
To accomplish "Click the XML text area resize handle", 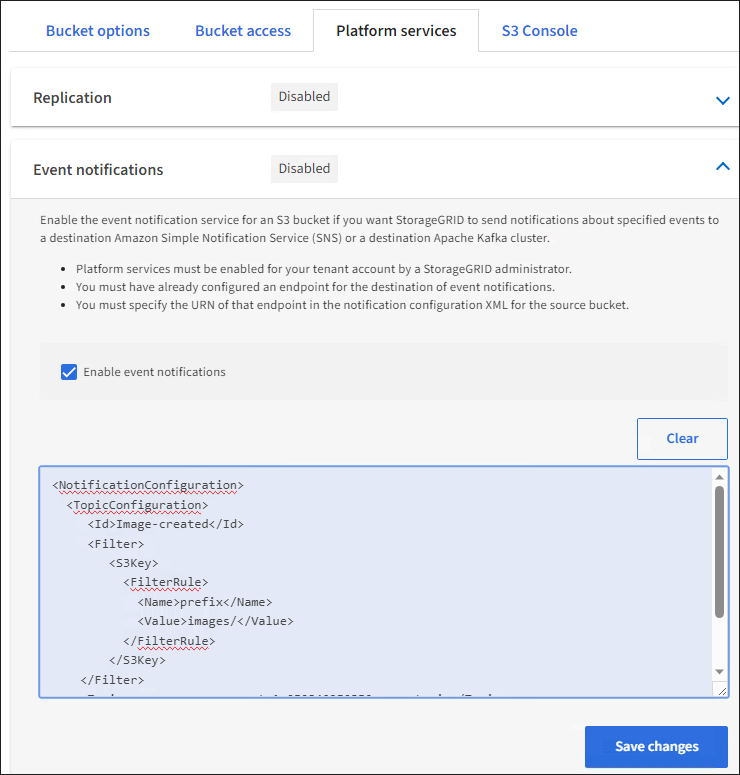I will pos(722,690).
